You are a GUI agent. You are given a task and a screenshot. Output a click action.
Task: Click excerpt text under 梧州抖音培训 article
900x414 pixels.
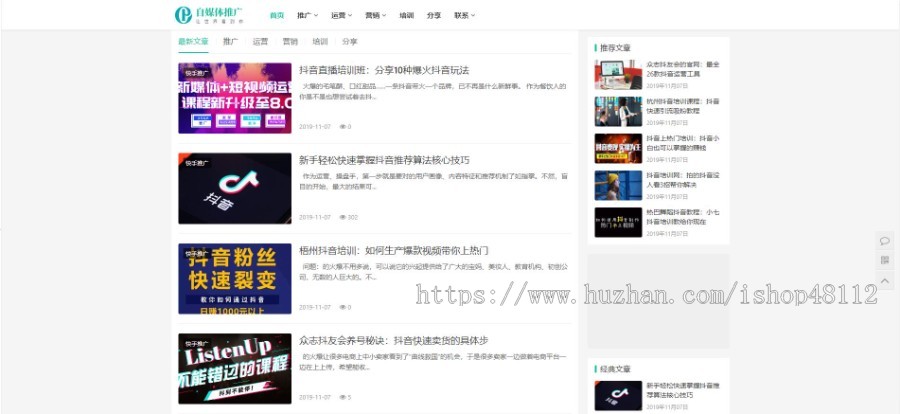click(434, 272)
